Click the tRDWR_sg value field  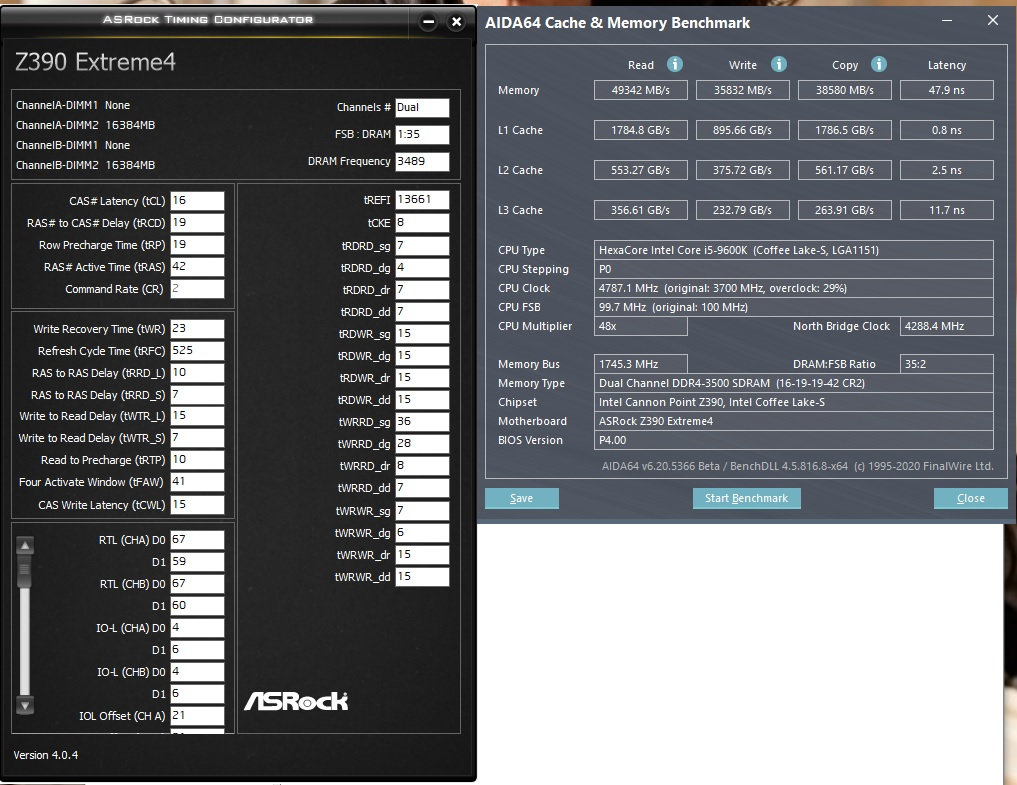click(x=422, y=334)
